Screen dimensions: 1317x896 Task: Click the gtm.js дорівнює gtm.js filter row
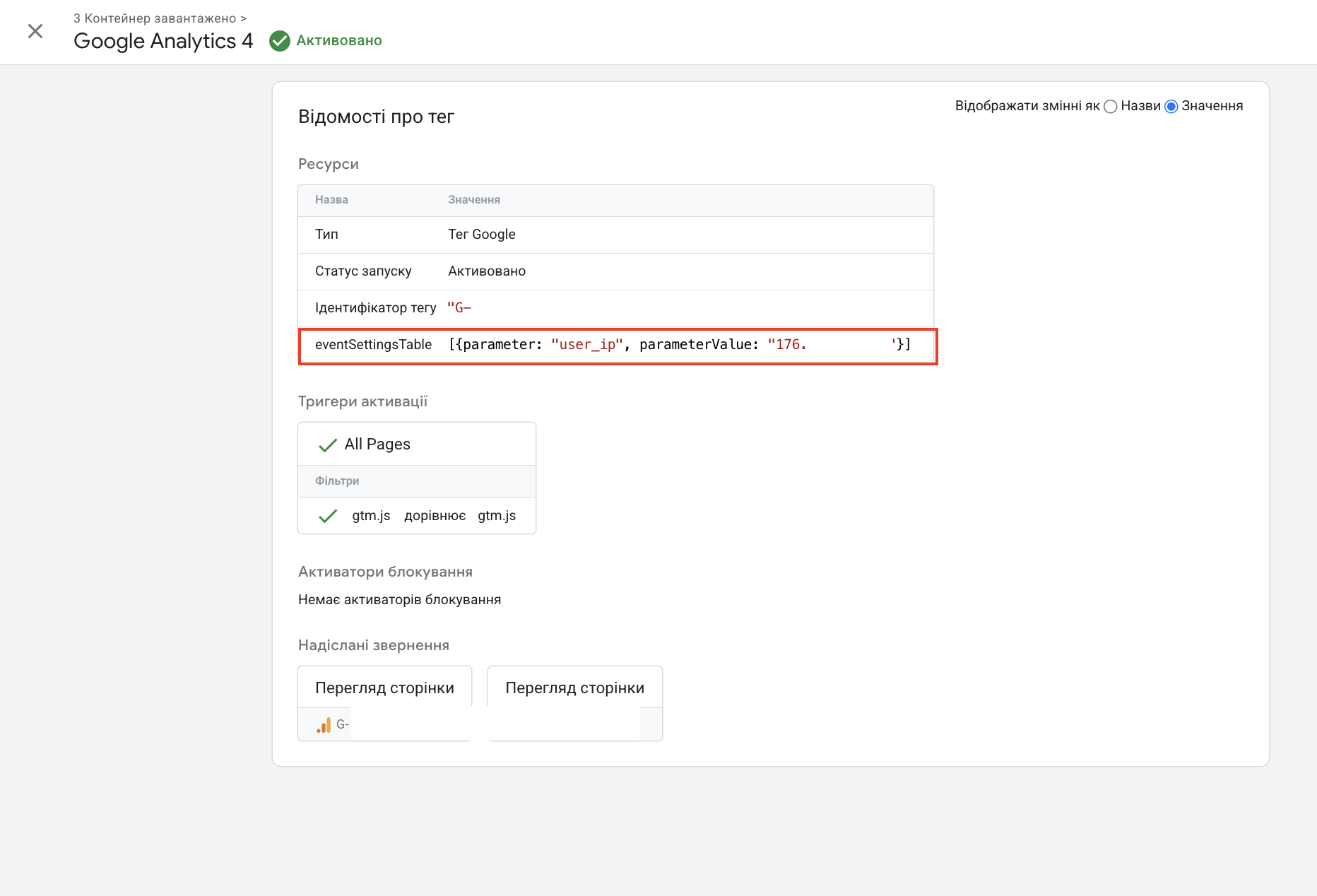pyautogui.click(x=434, y=516)
